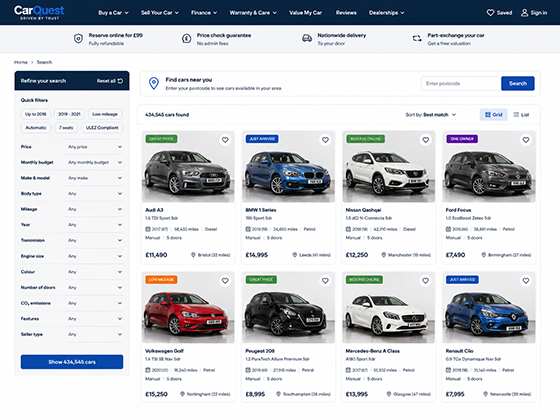Click the CarQuest logo

[x=39, y=12]
